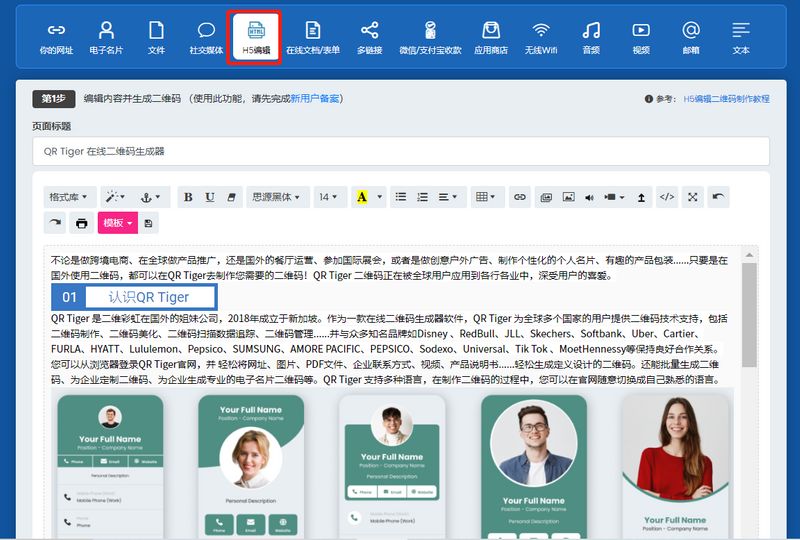Select the red-dress woman vCard template
This screenshot has width=800, height=540.
[675, 465]
